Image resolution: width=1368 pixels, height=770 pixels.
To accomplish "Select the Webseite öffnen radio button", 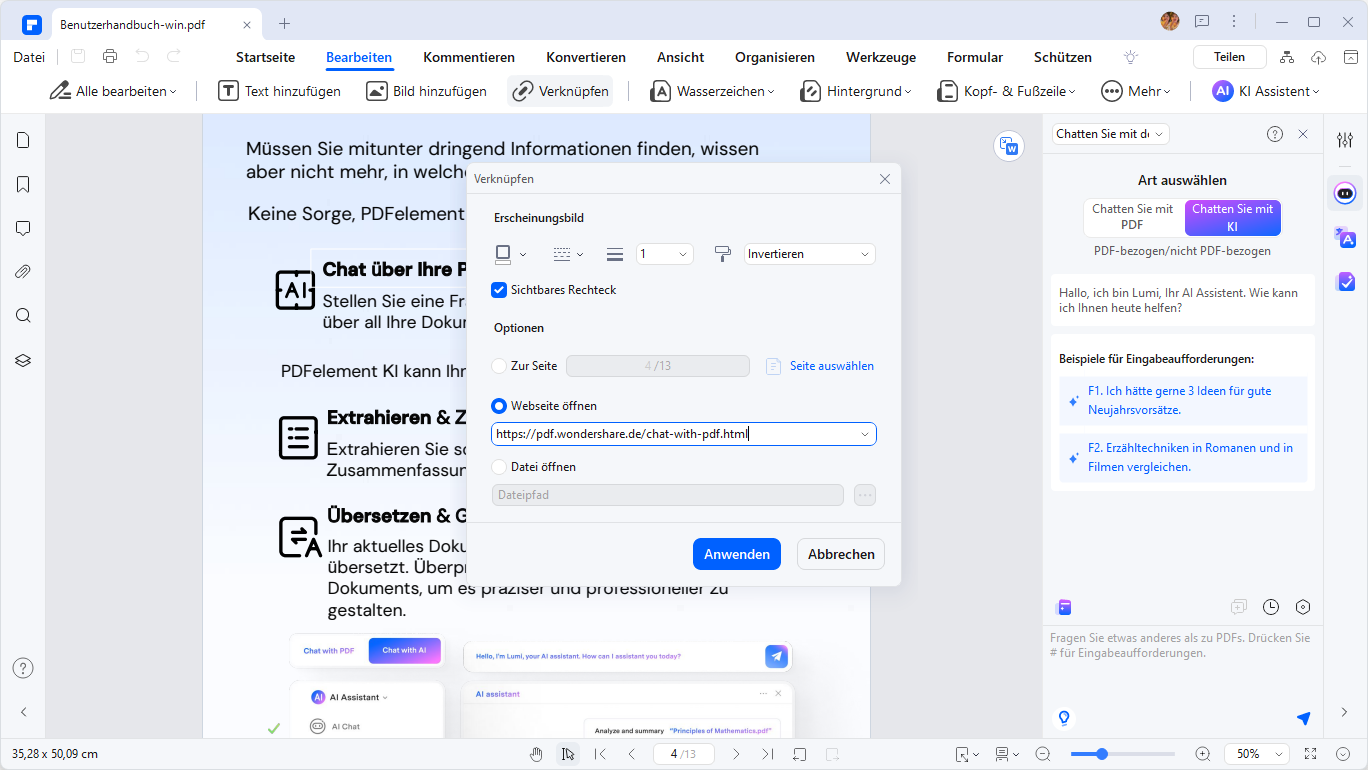I will point(499,406).
